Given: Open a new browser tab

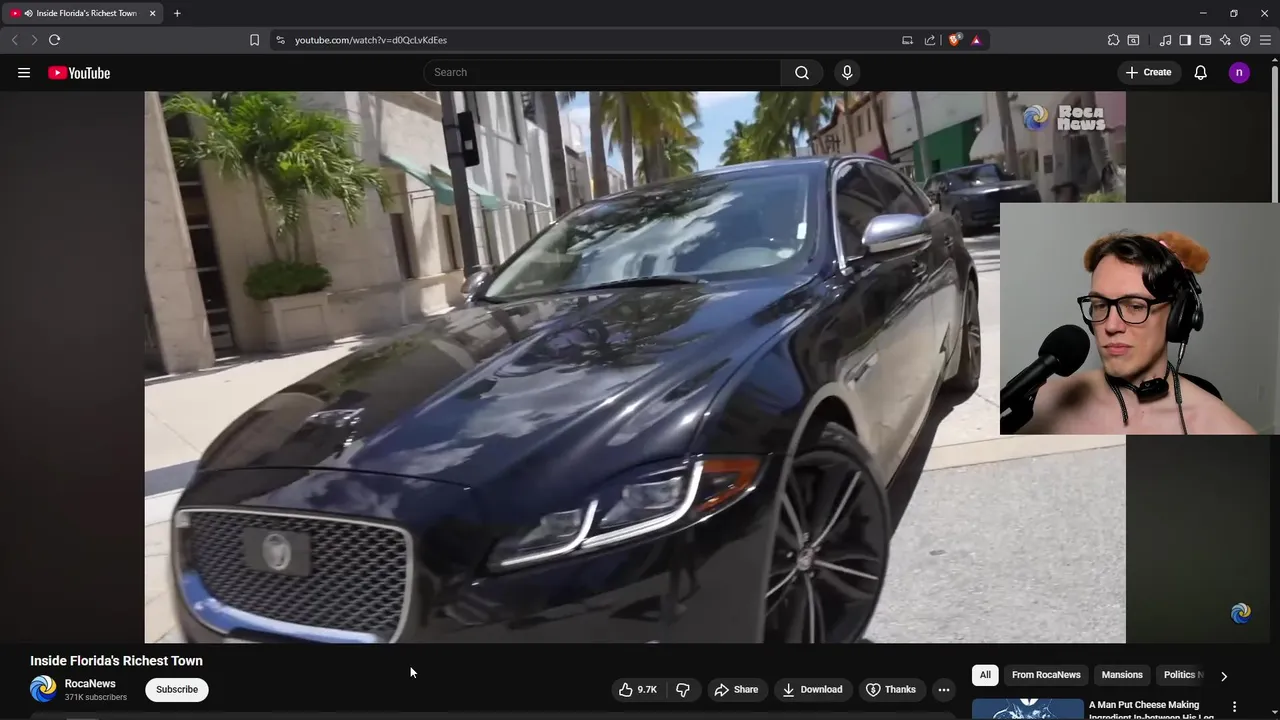Looking at the screenshot, I should (177, 13).
